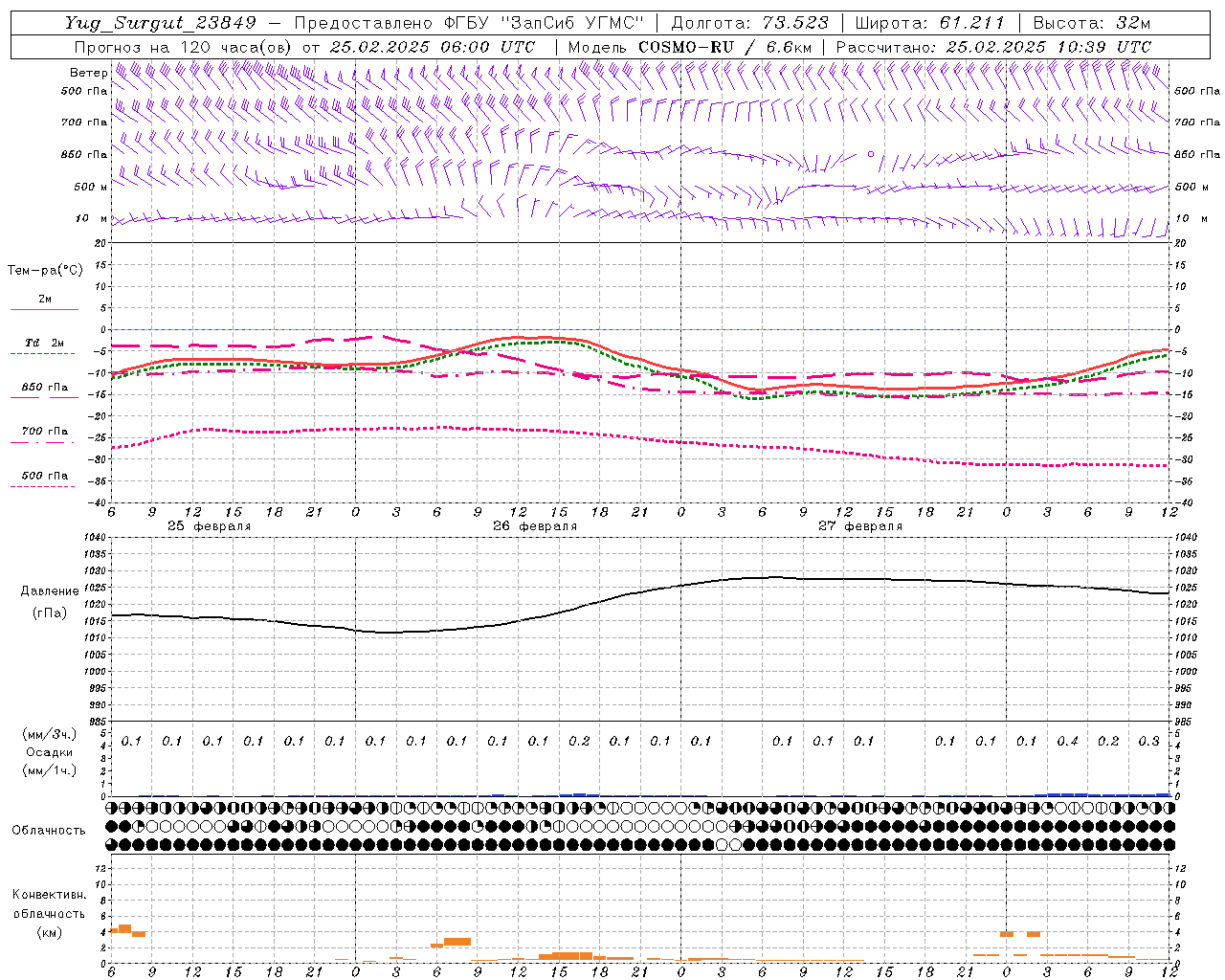Select the "Давление" pressure panel label
The height and width of the screenshot is (980, 1225).
pyautogui.click(x=51, y=591)
